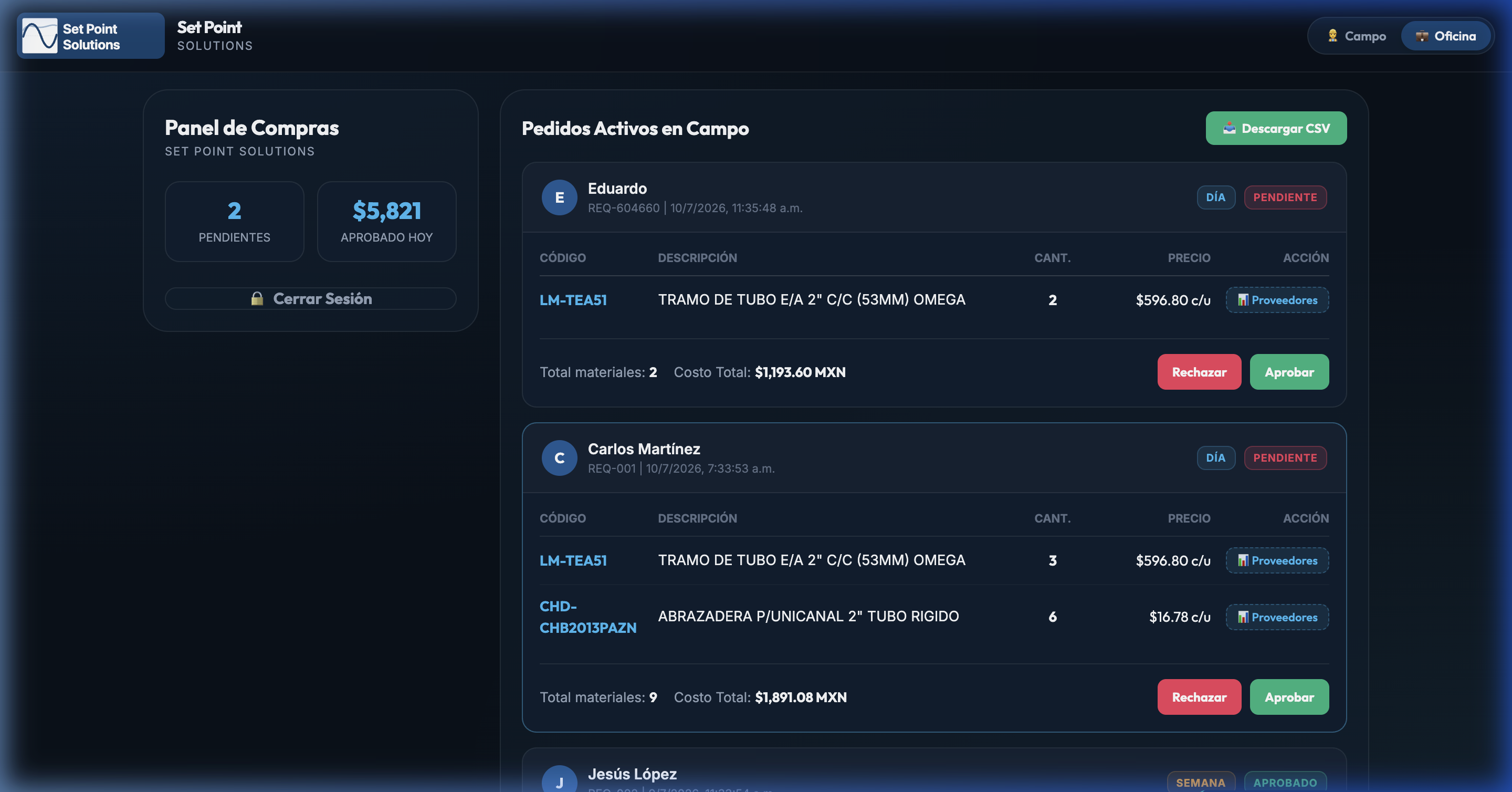1512x792 pixels.
Task: Open the $5,821 Aprobado Hoy card
Action: point(386,221)
